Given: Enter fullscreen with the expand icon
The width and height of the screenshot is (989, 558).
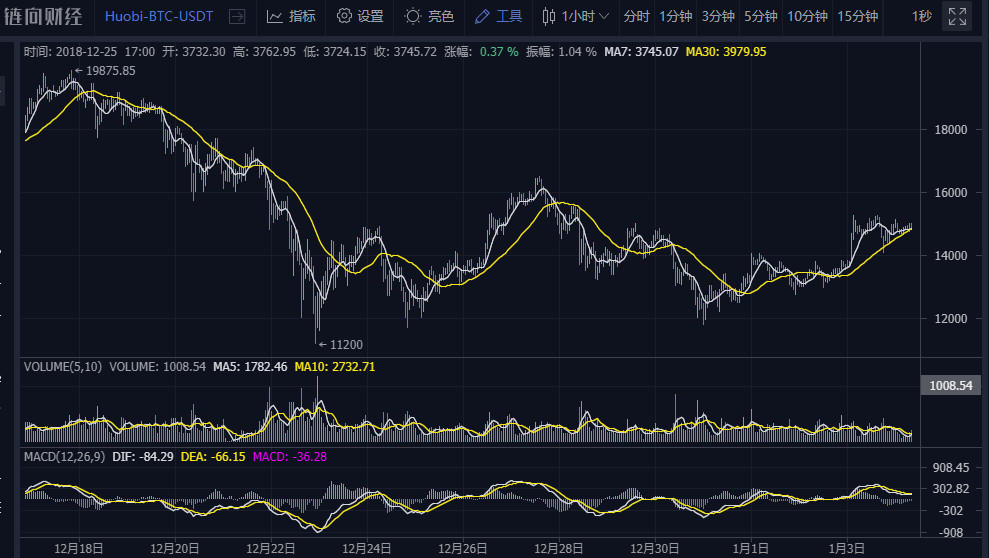Looking at the screenshot, I should tap(957, 16).
